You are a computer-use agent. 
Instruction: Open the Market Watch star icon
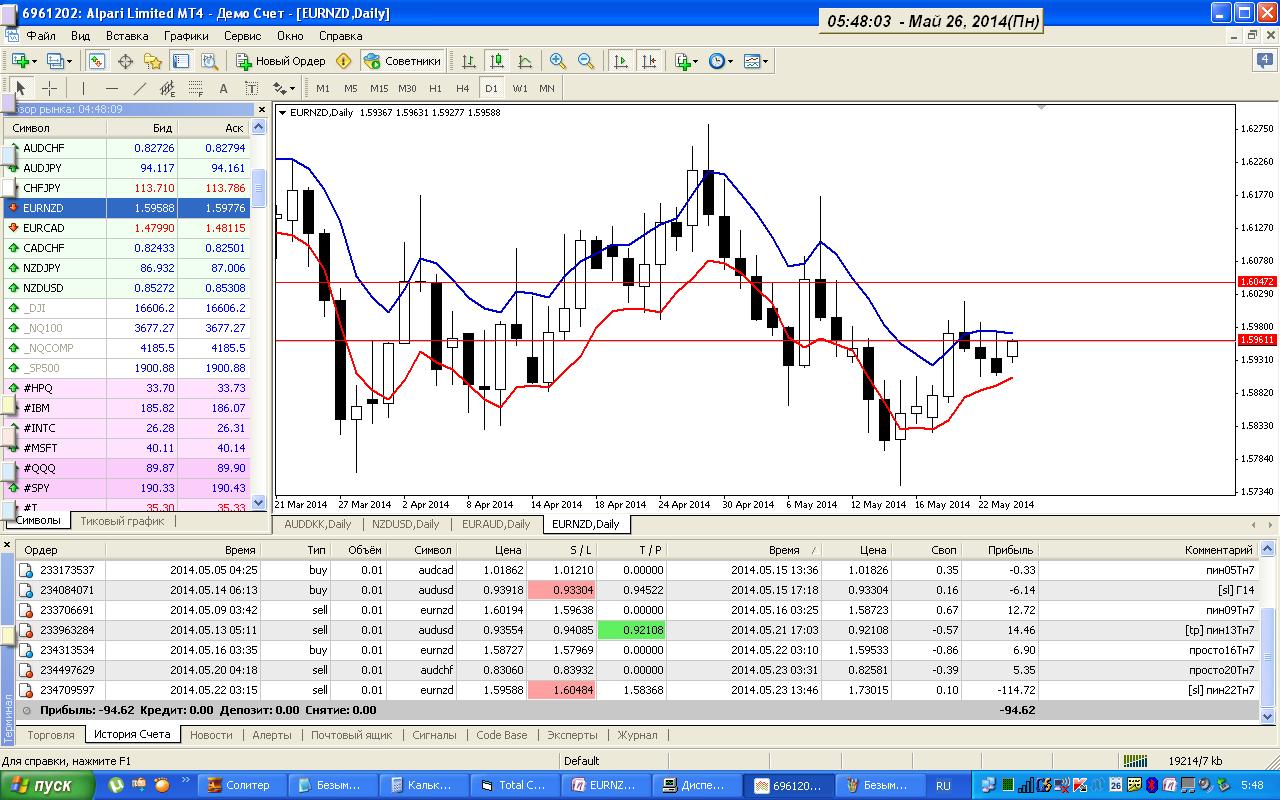[x=153, y=61]
